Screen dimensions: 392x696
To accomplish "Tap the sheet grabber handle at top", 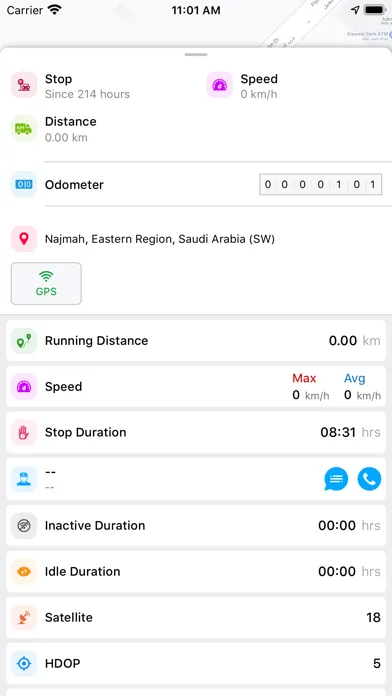I will click(196, 55).
